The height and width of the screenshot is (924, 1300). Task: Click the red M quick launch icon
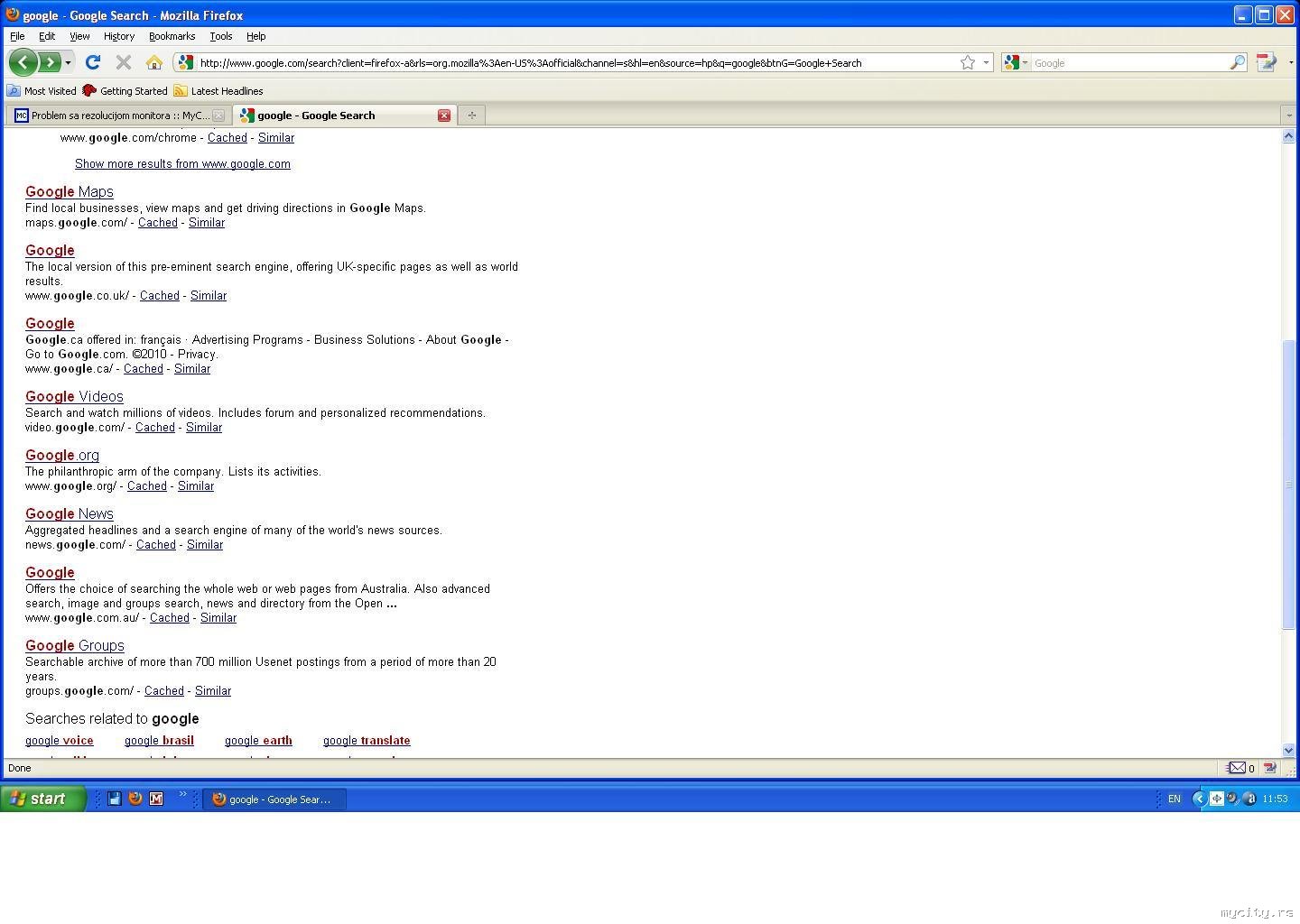click(156, 799)
